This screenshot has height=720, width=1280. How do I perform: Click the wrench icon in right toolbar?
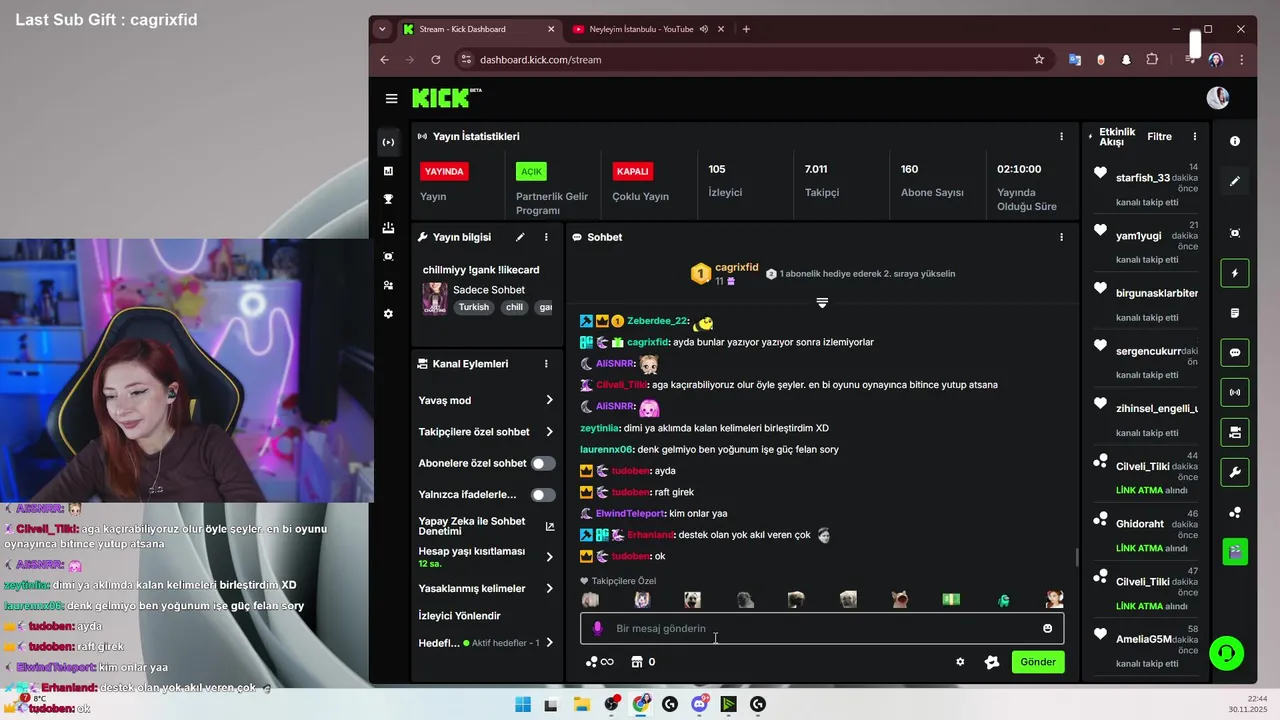[1235, 472]
